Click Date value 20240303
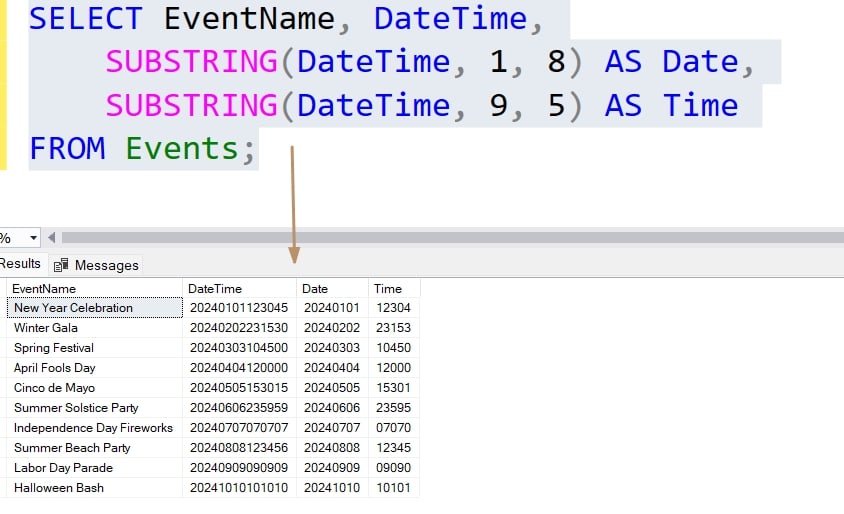844x514 pixels. coord(332,348)
